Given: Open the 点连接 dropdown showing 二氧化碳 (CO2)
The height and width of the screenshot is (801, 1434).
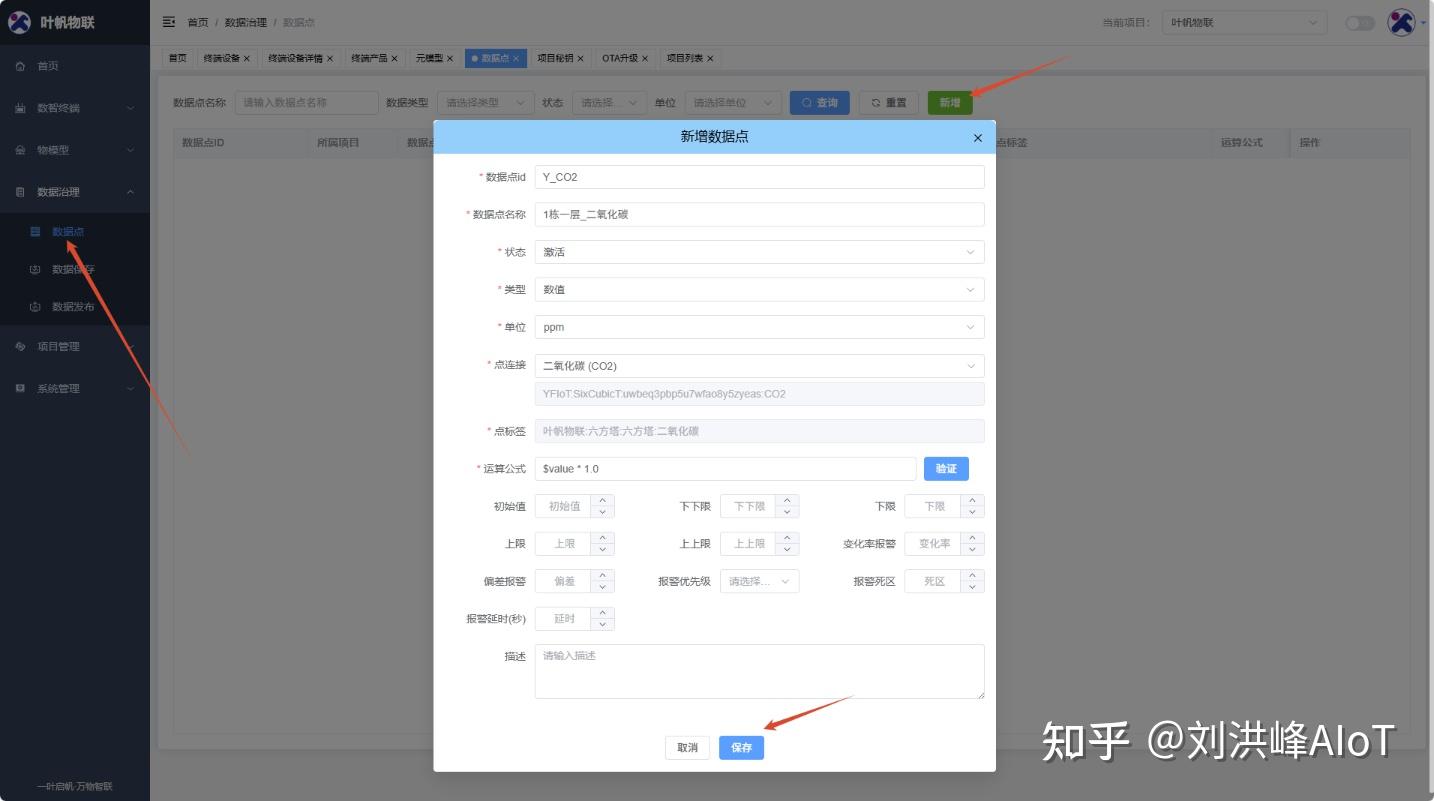Looking at the screenshot, I should tap(759, 366).
